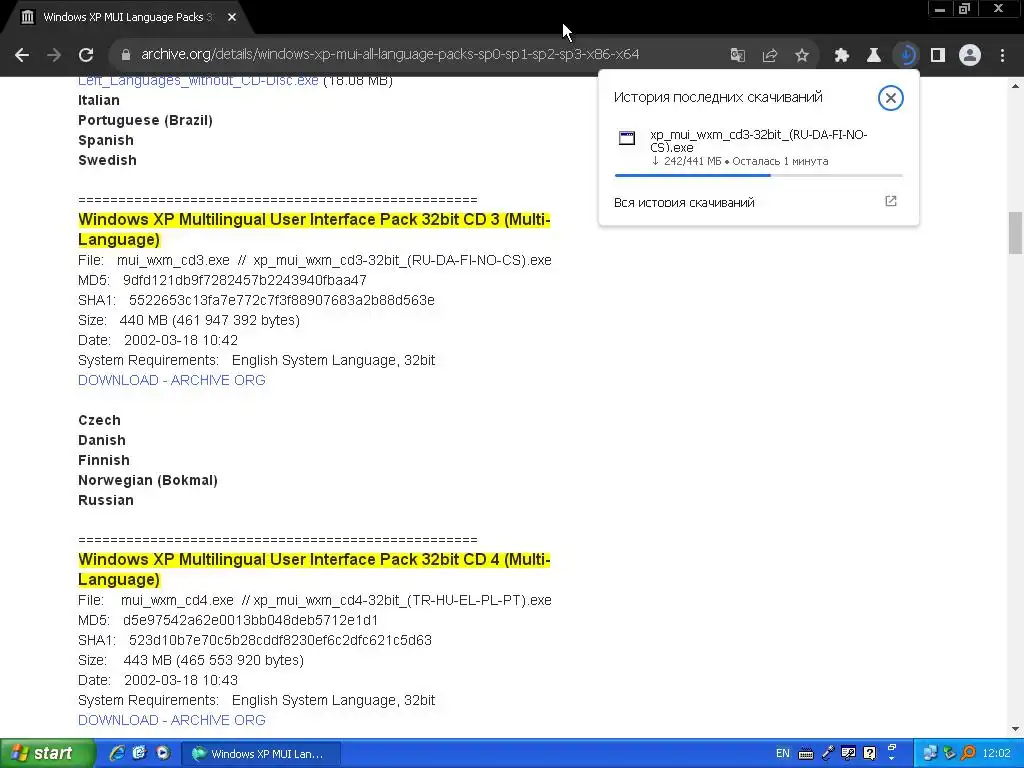Click Date 2002-03-18 10:42 line
This screenshot has width=1024, height=768.
click(x=158, y=340)
